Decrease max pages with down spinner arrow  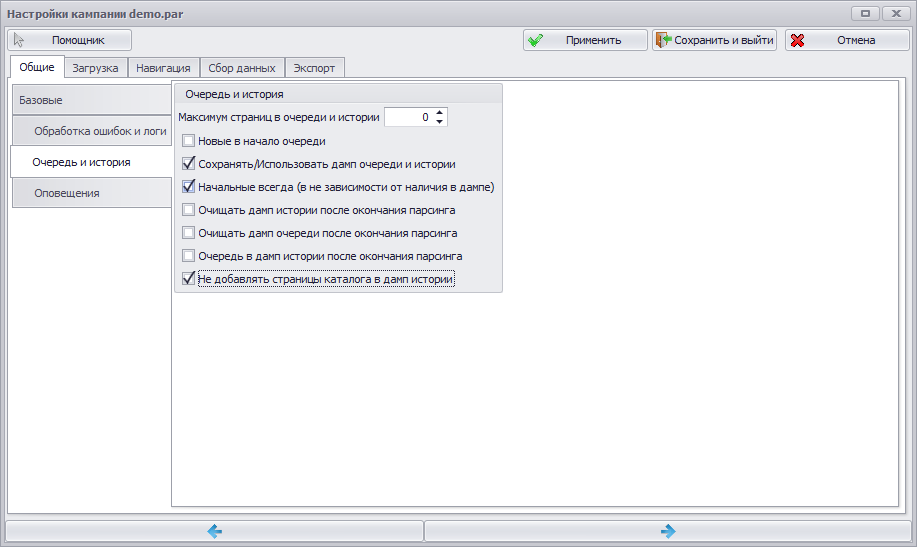coord(440,122)
